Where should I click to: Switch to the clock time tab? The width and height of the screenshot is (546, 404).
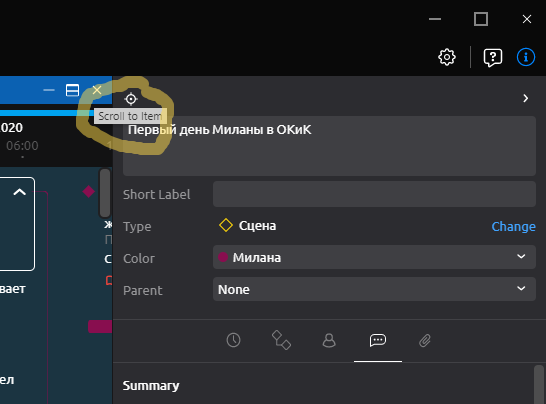[233, 340]
